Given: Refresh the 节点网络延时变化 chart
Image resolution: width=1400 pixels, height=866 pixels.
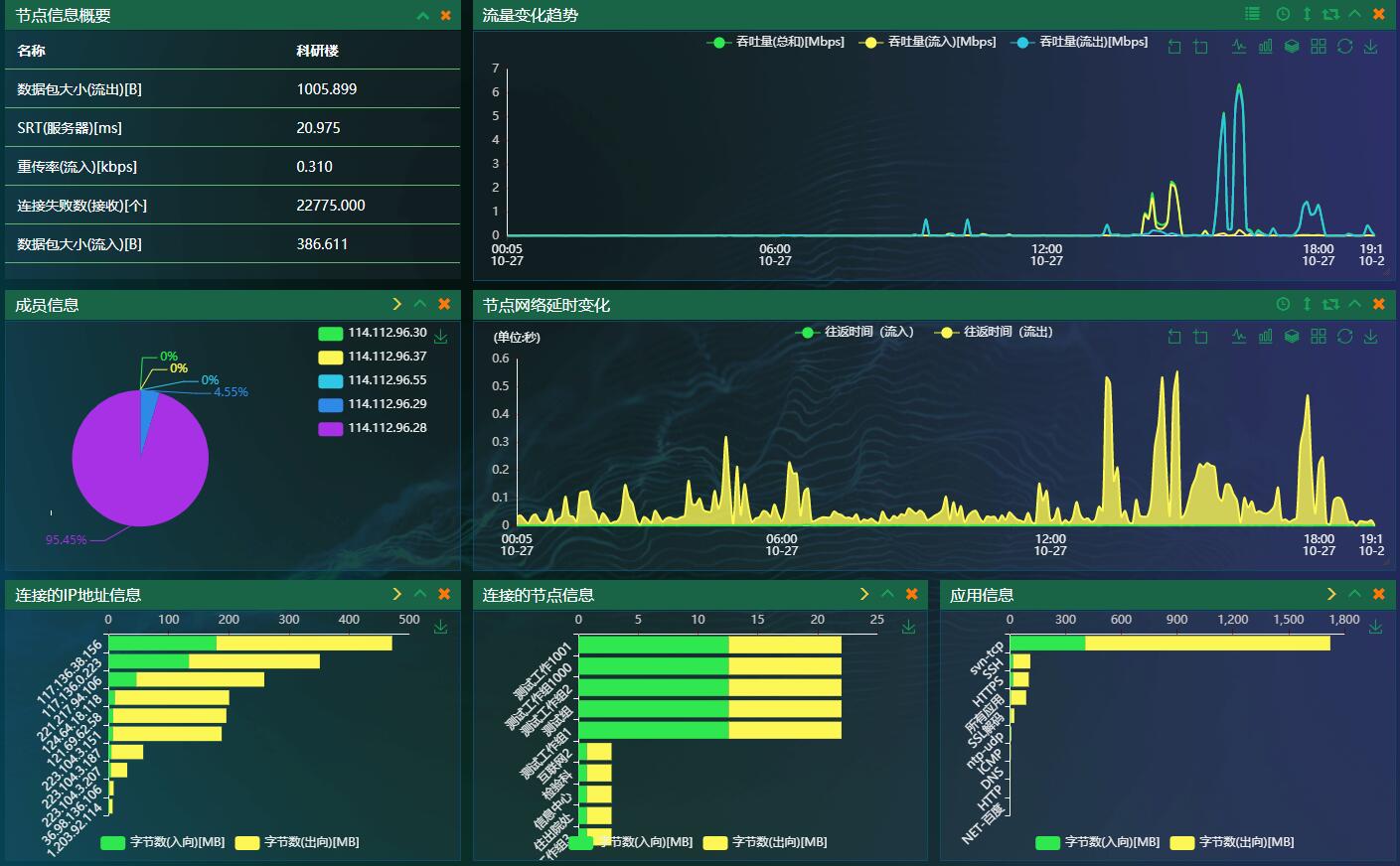Looking at the screenshot, I should tap(1344, 336).
